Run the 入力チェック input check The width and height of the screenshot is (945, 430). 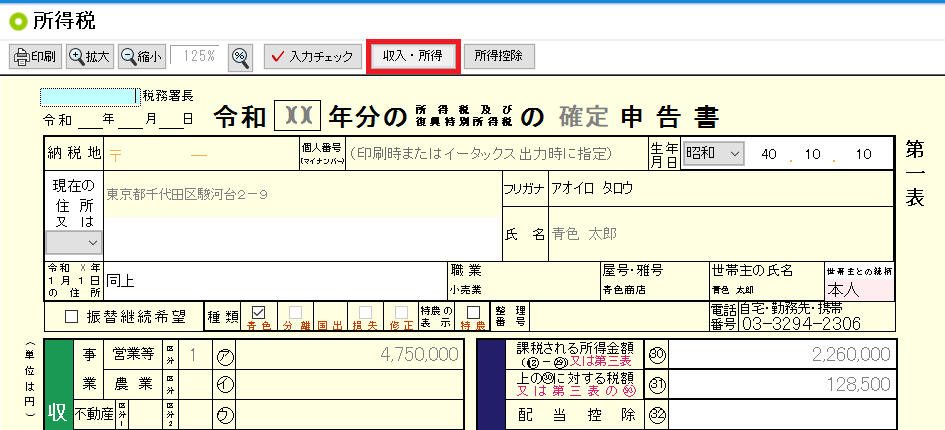click(313, 57)
